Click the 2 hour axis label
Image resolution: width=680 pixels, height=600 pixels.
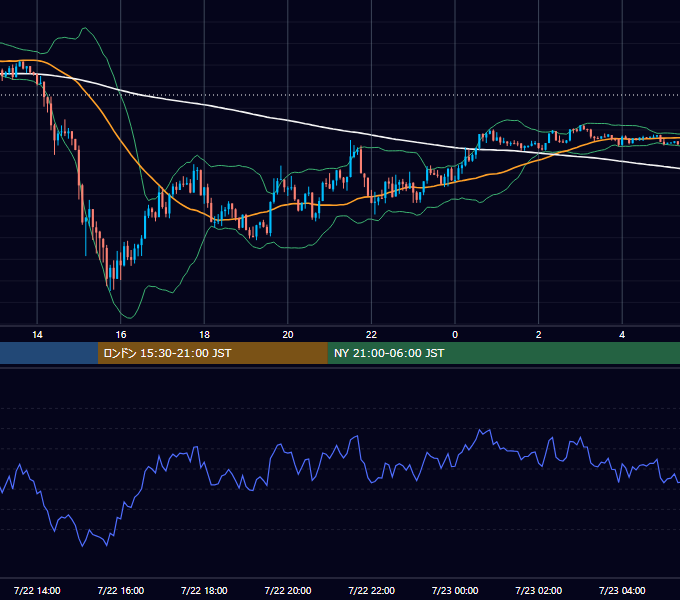539,335
